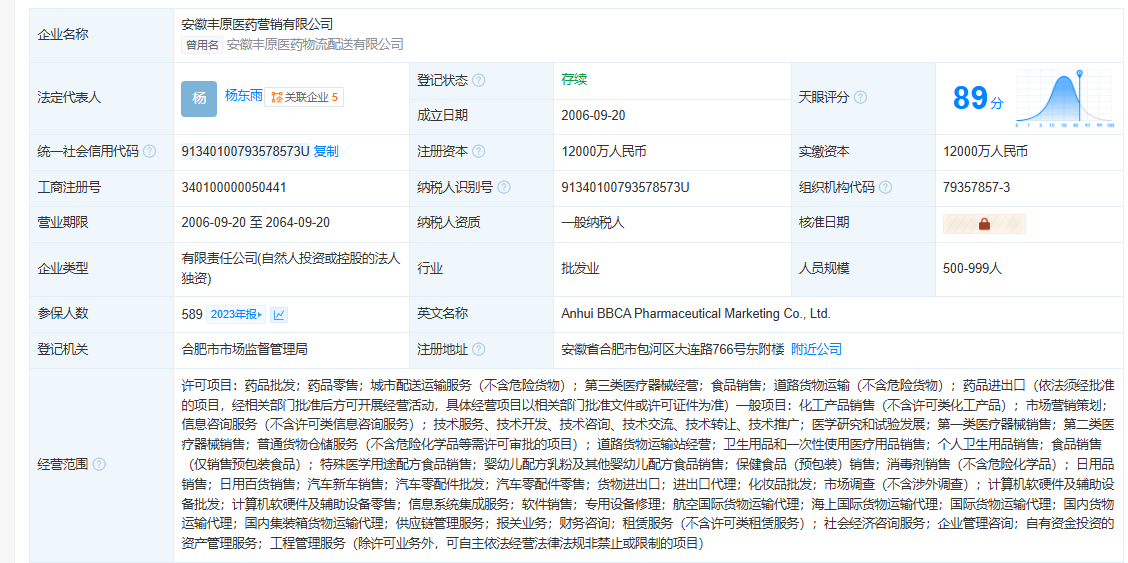
Task: Click the locked 核准日期 padlock icon
Action: (984, 224)
